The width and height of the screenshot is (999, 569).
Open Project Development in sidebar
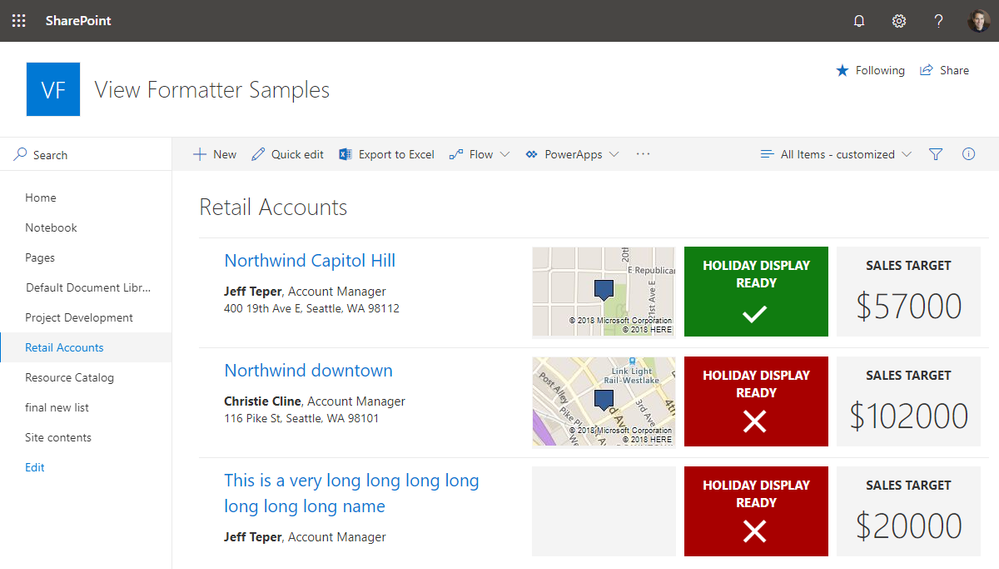pyautogui.click(x=79, y=317)
